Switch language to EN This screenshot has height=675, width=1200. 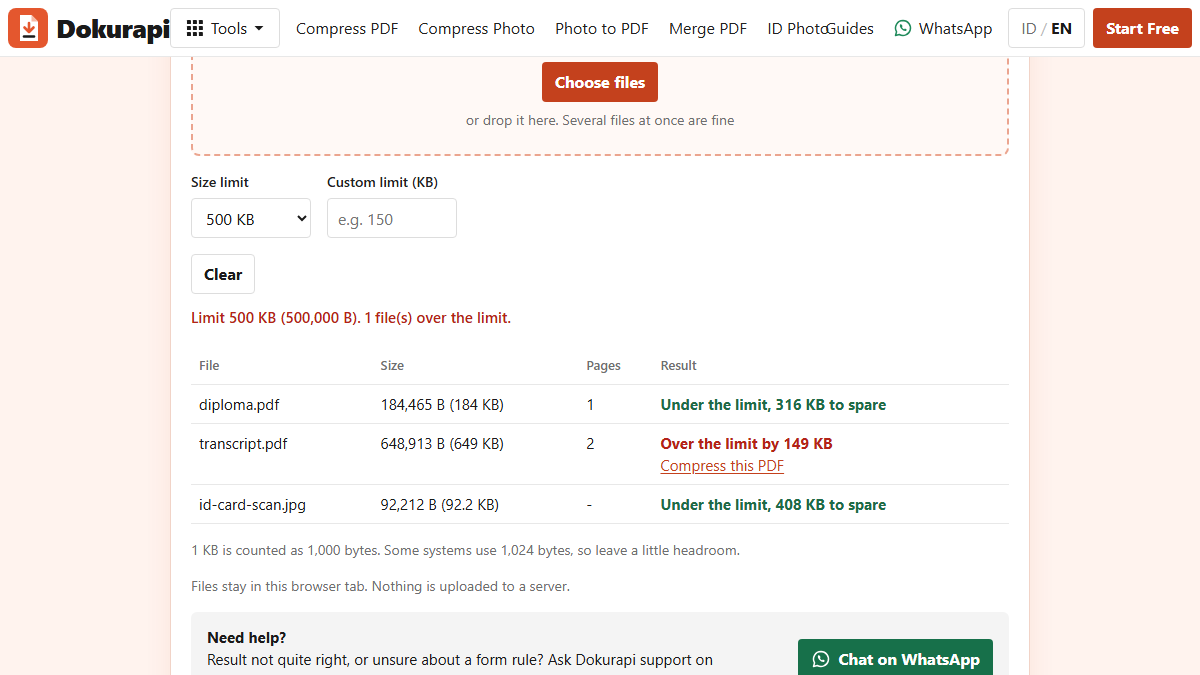(x=1061, y=28)
